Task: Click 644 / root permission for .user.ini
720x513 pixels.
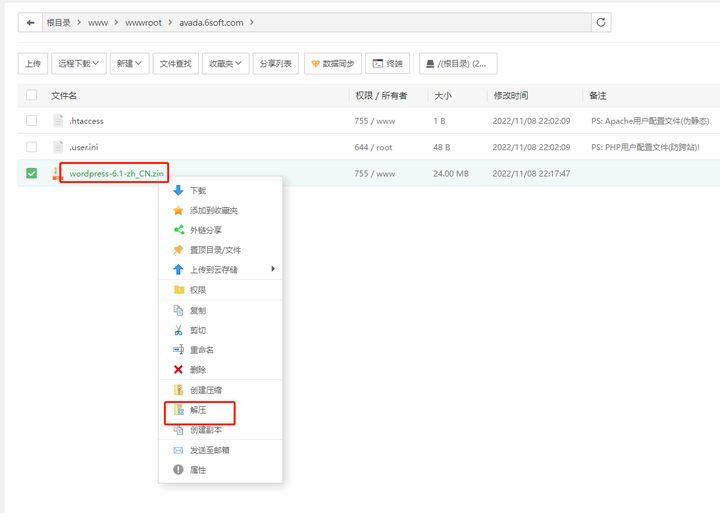Action: click(373, 147)
